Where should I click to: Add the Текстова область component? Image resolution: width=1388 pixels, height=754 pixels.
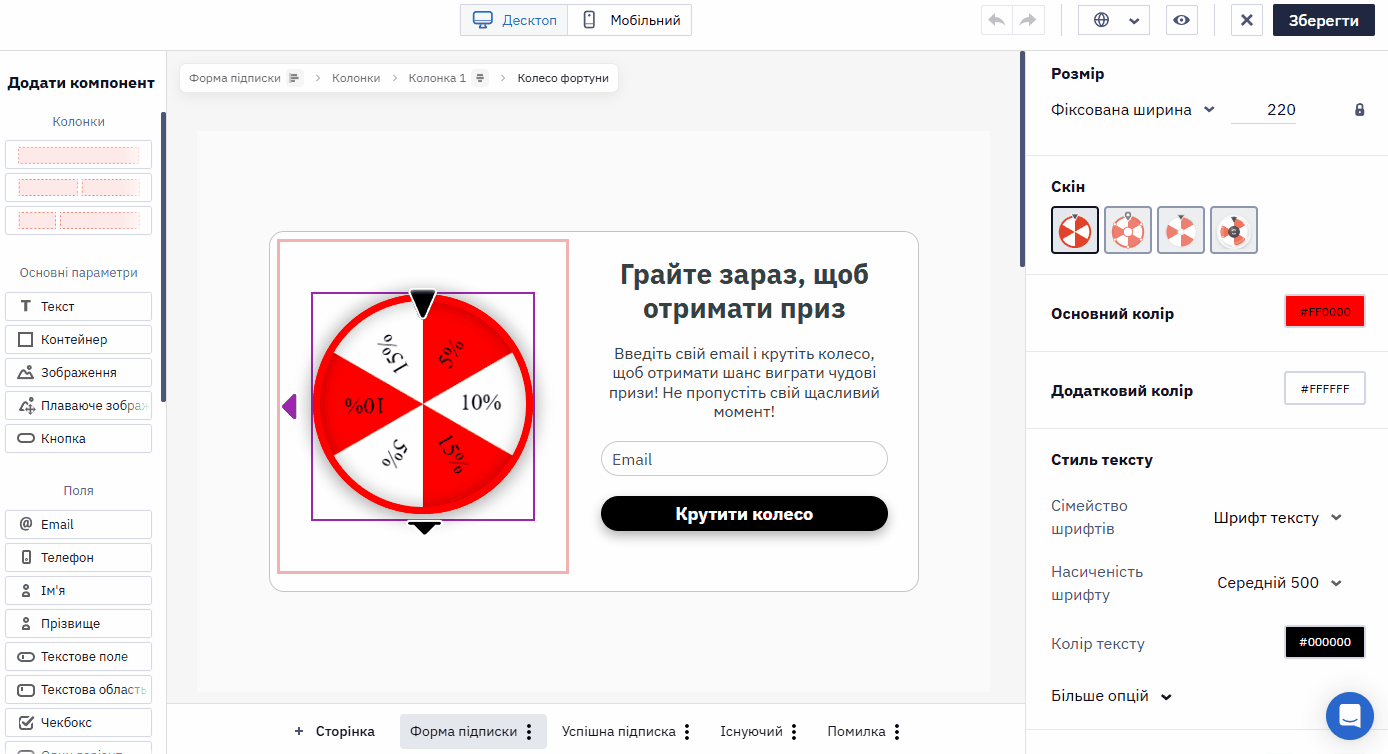[x=79, y=690]
